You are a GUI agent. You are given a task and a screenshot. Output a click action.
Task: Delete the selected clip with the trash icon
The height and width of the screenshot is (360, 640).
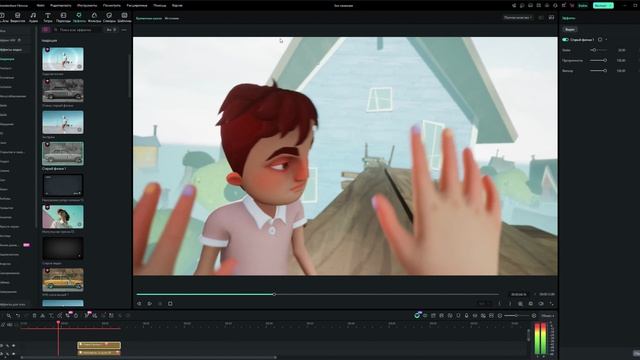click(x=34, y=316)
